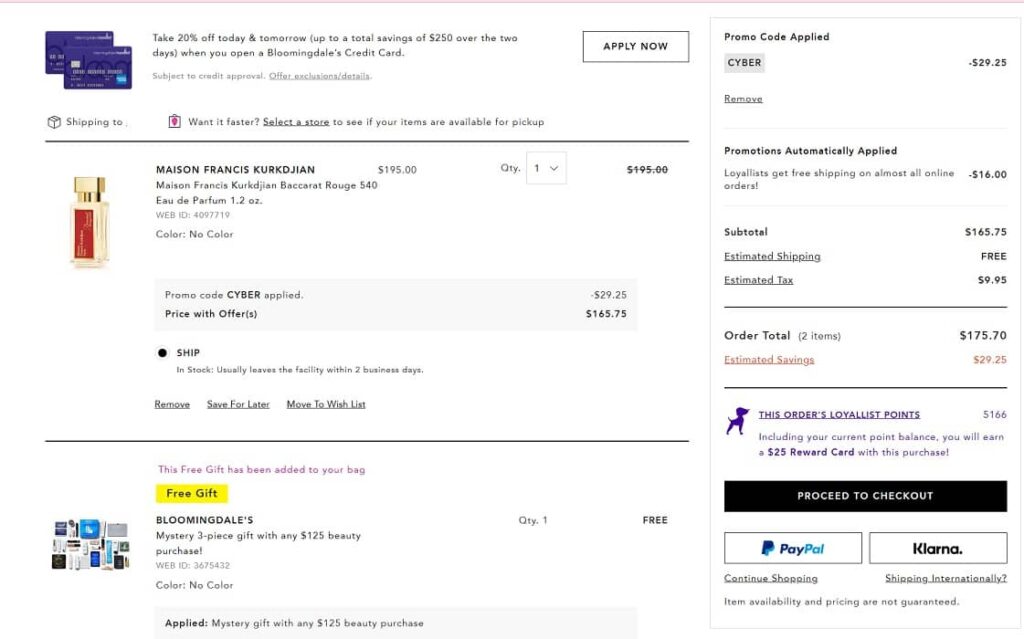
Task: Select the SHIP radio button
Action: pyautogui.click(x=162, y=353)
